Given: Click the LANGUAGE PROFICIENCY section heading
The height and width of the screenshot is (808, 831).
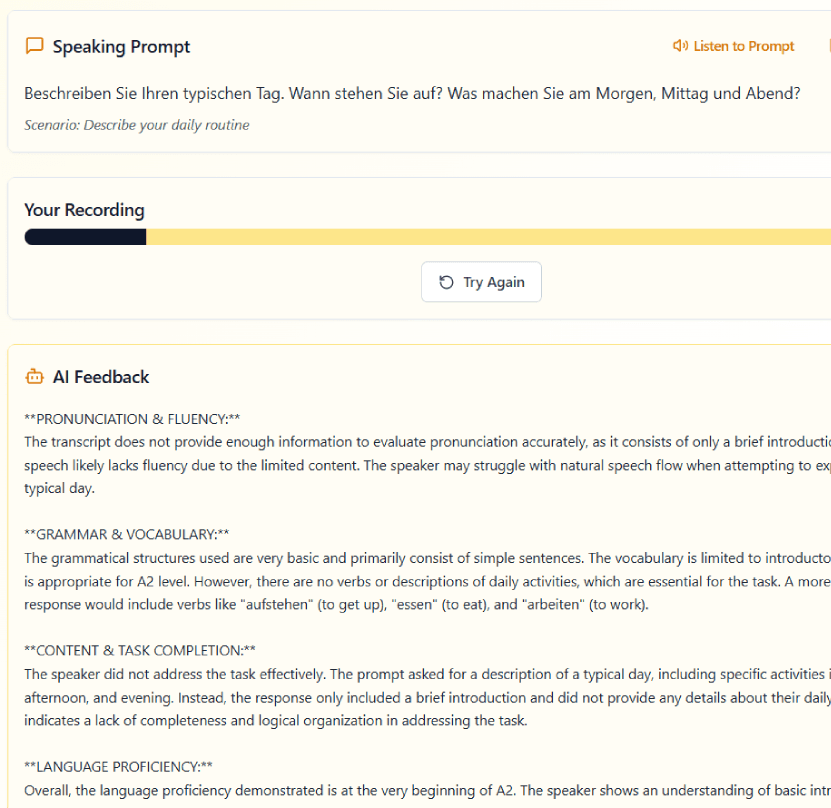Looking at the screenshot, I should pyautogui.click(x=118, y=767).
